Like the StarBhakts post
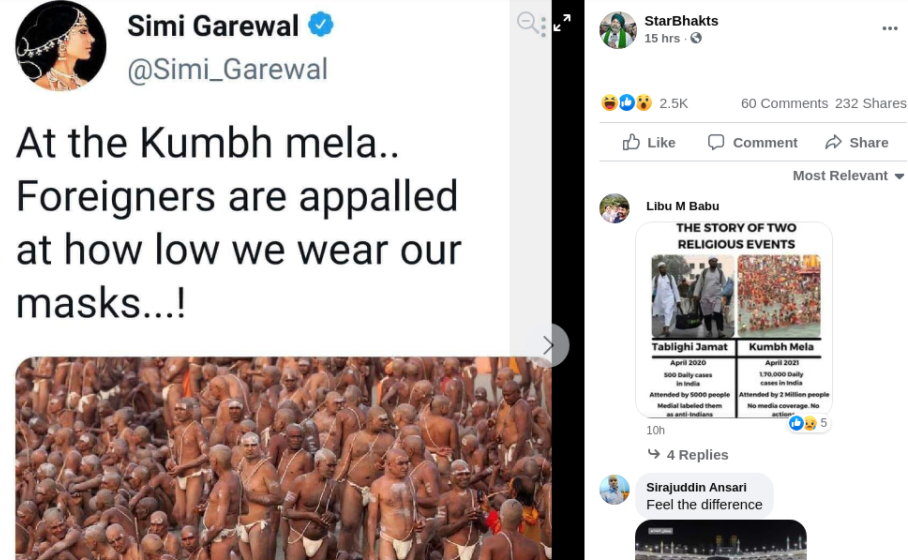 point(649,142)
